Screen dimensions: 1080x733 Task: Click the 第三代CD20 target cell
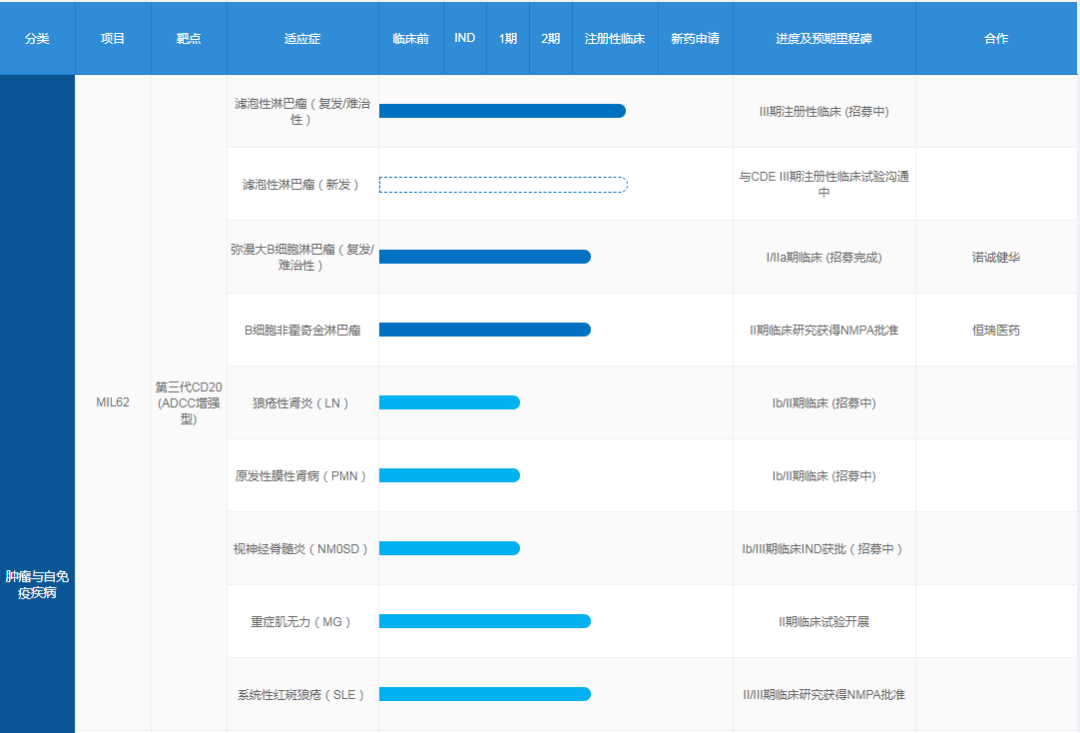point(188,403)
